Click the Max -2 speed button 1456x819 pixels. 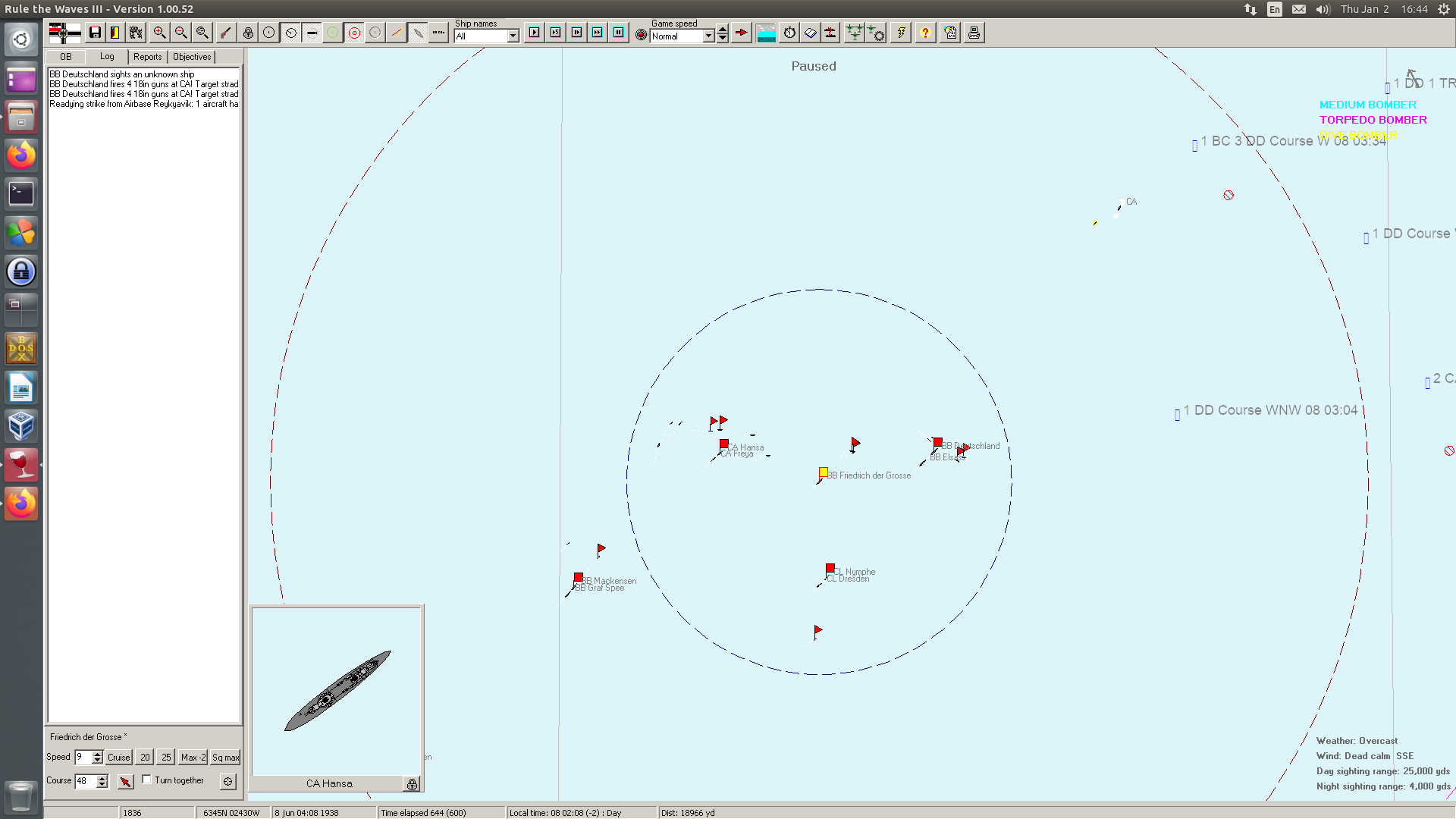click(193, 757)
